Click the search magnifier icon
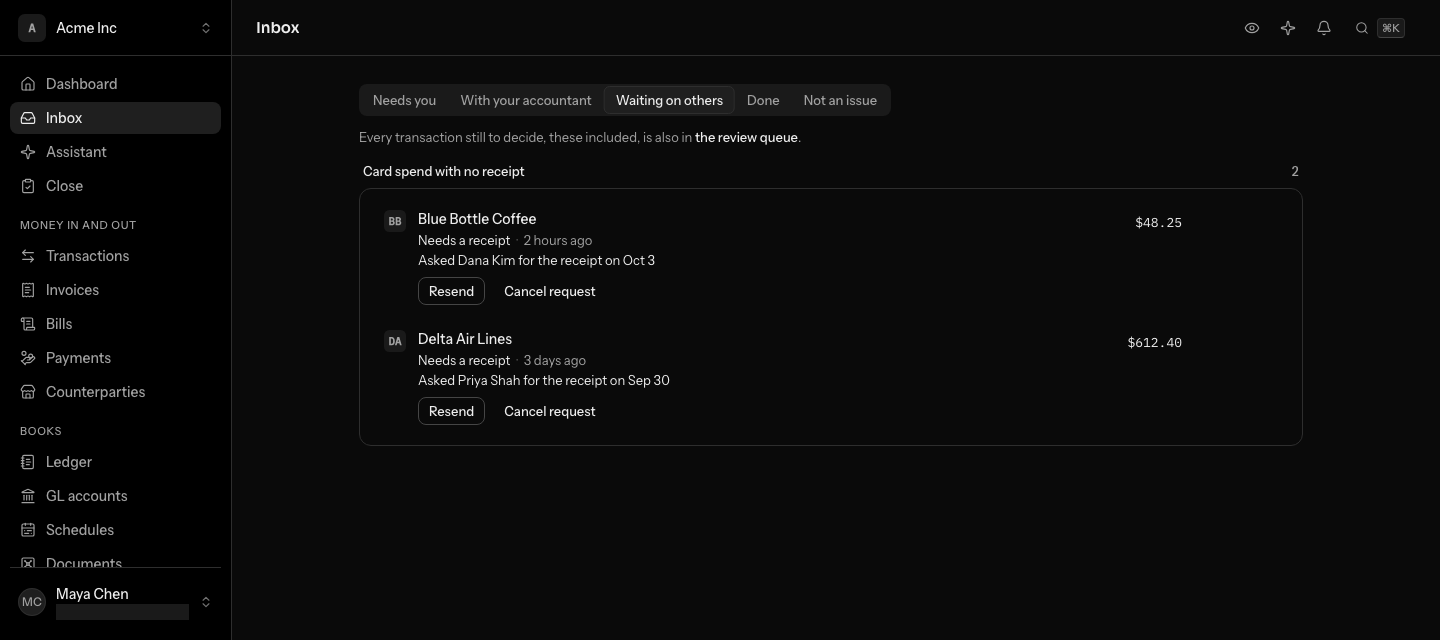 pos(1361,28)
